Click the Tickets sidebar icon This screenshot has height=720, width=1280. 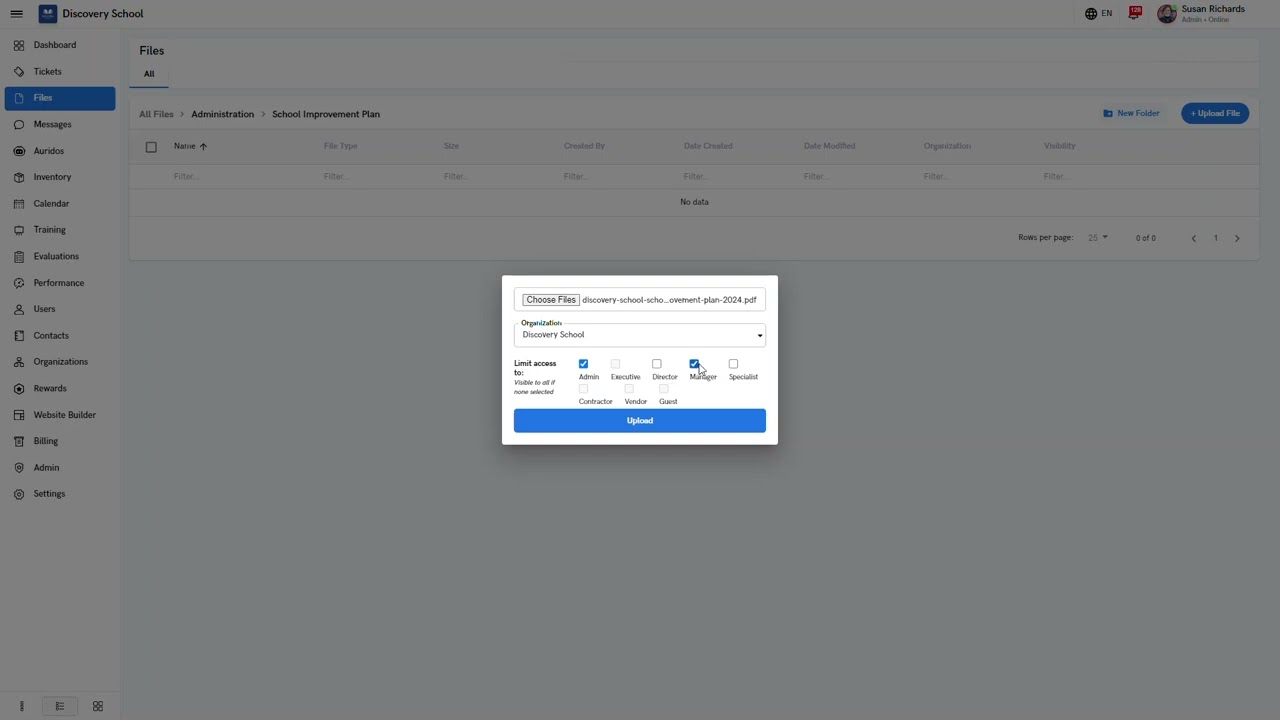[x=19, y=72]
